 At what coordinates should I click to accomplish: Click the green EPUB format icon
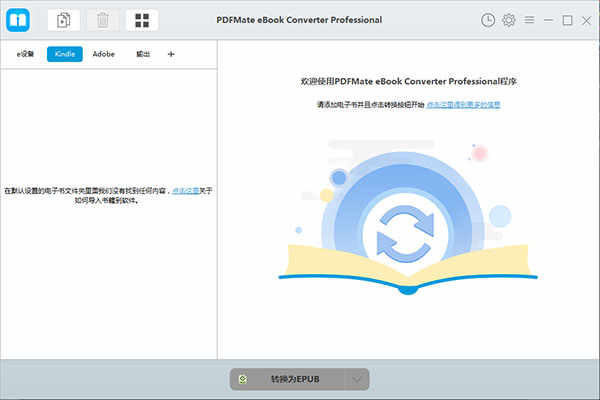pyautogui.click(x=242, y=379)
